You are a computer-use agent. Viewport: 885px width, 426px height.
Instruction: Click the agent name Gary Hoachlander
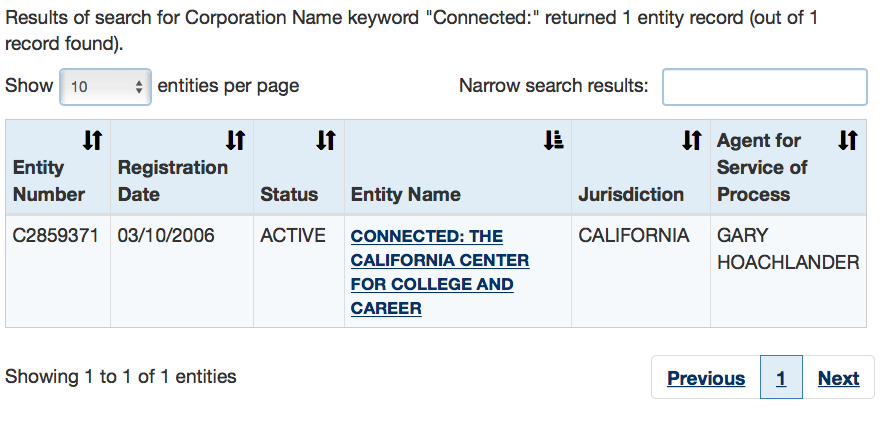pos(788,249)
